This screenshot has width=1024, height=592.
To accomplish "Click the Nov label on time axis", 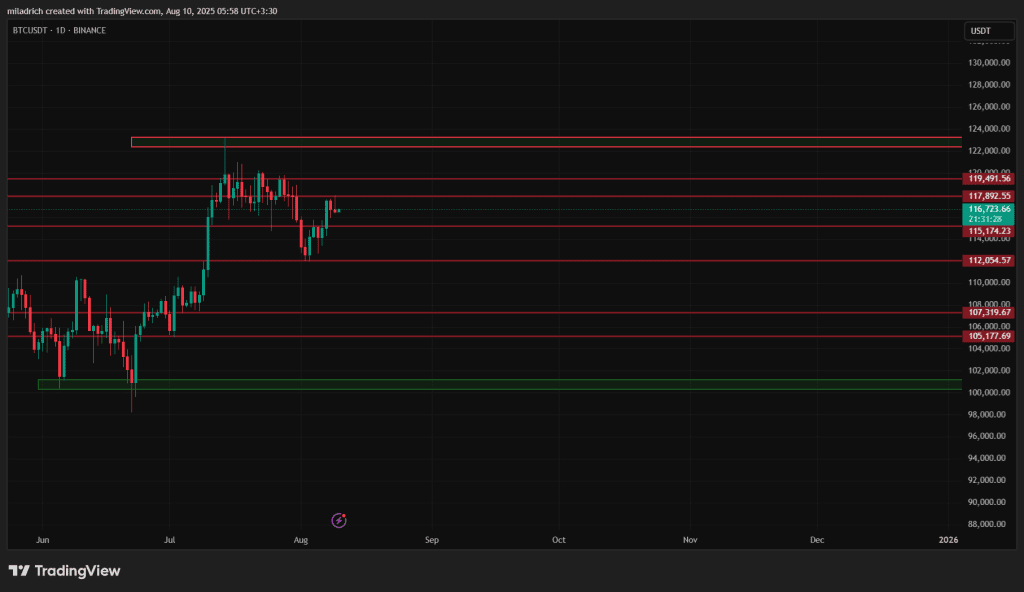I will [x=689, y=540].
